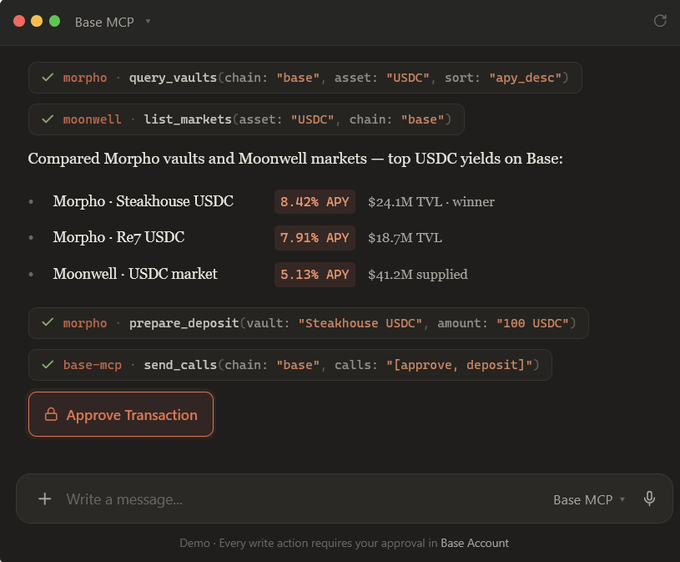Open Base MCP model selector in message box
680x562 pixels.
click(589, 500)
